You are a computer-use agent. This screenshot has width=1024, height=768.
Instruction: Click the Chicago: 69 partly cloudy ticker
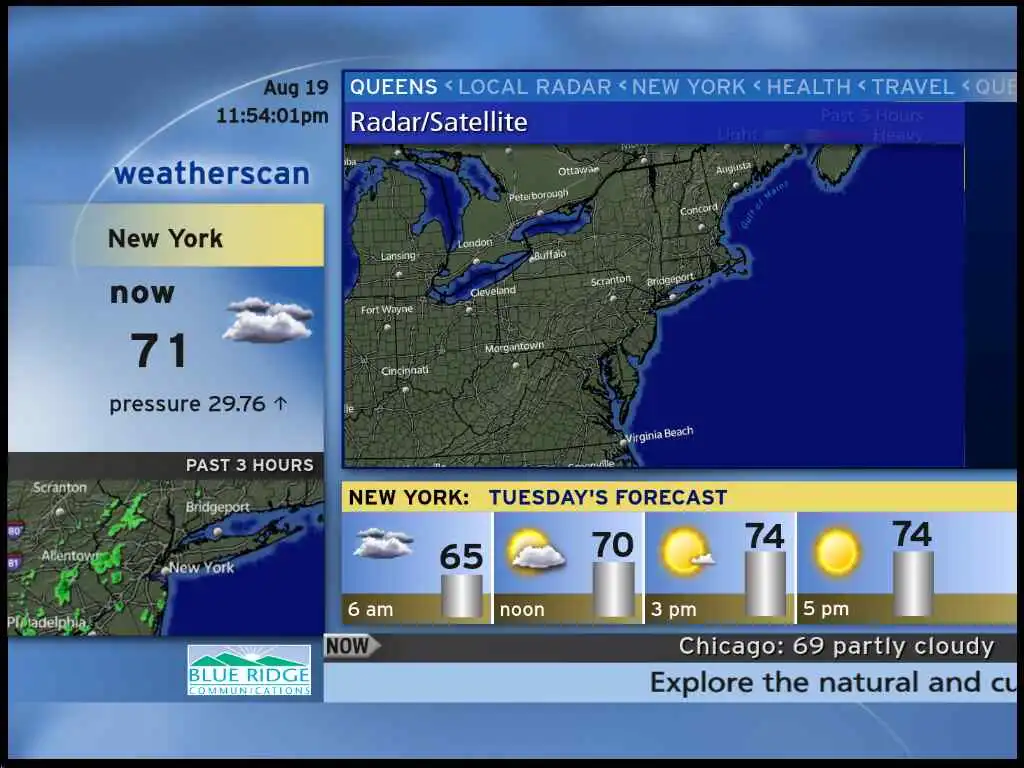coord(836,647)
